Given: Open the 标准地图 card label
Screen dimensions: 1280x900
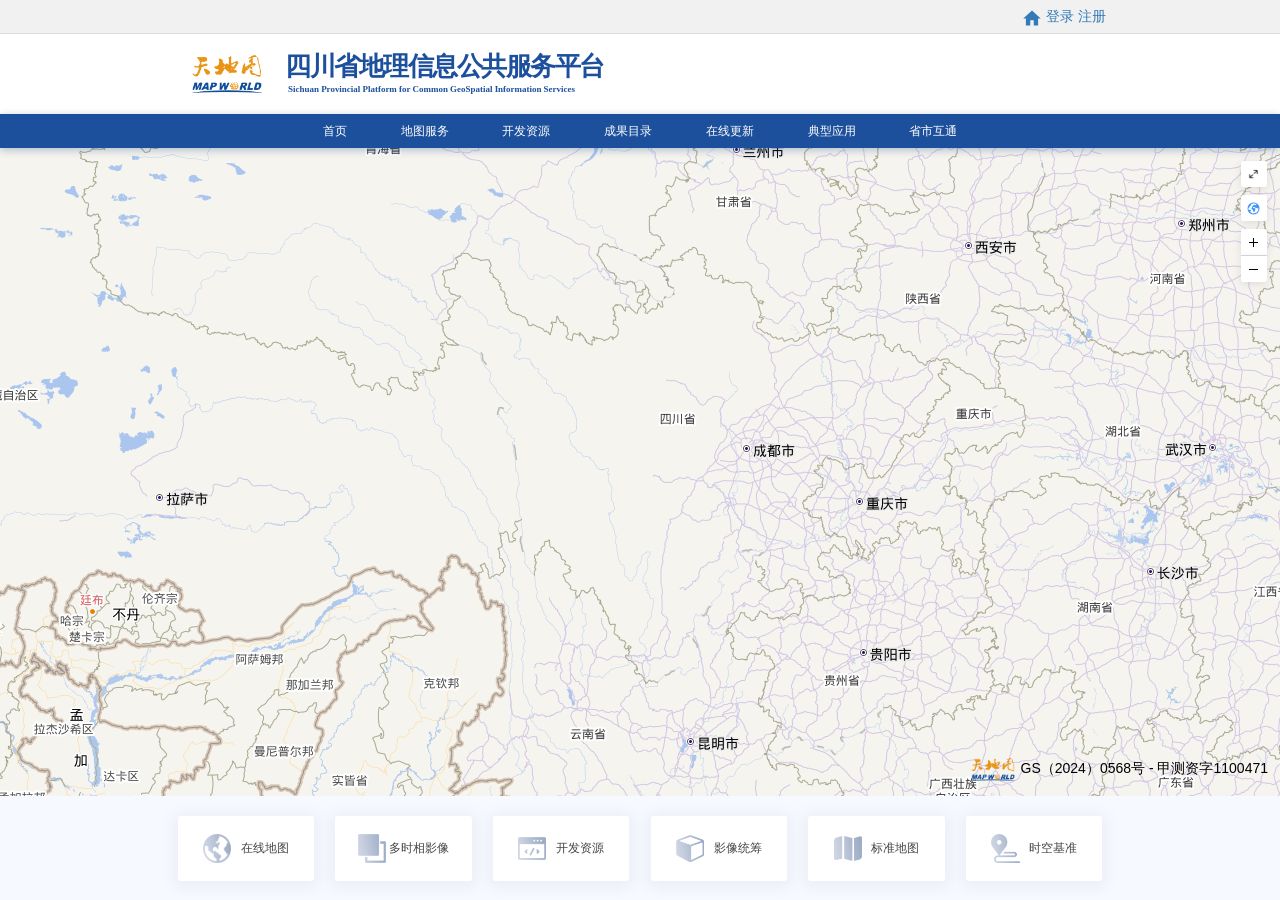Looking at the screenshot, I should pos(895,848).
